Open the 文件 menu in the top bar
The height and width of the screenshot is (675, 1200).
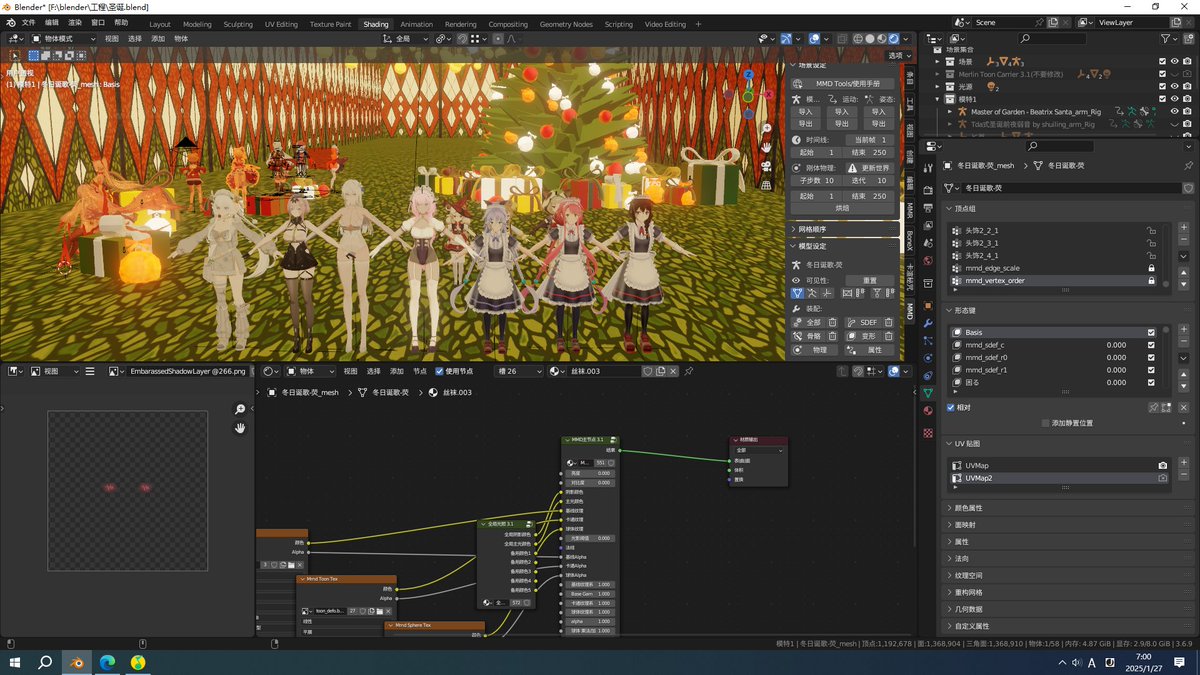[28, 22]
